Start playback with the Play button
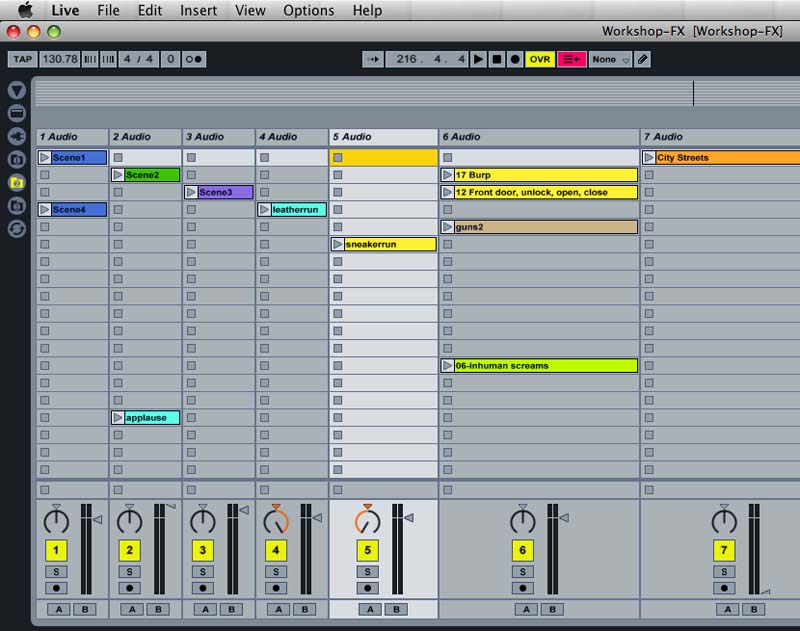The width and height of the screenshot is (800, 631). [x=478, y=59]
